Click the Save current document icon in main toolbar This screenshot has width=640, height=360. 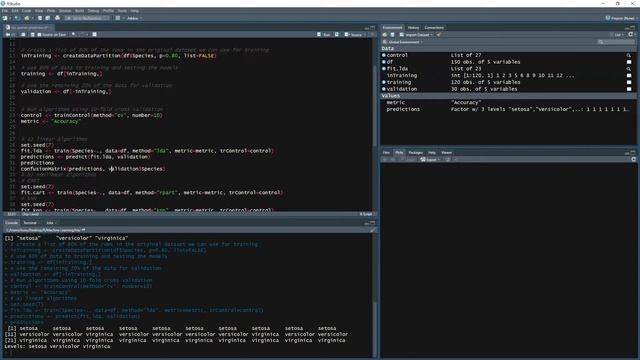click(40, 18)
